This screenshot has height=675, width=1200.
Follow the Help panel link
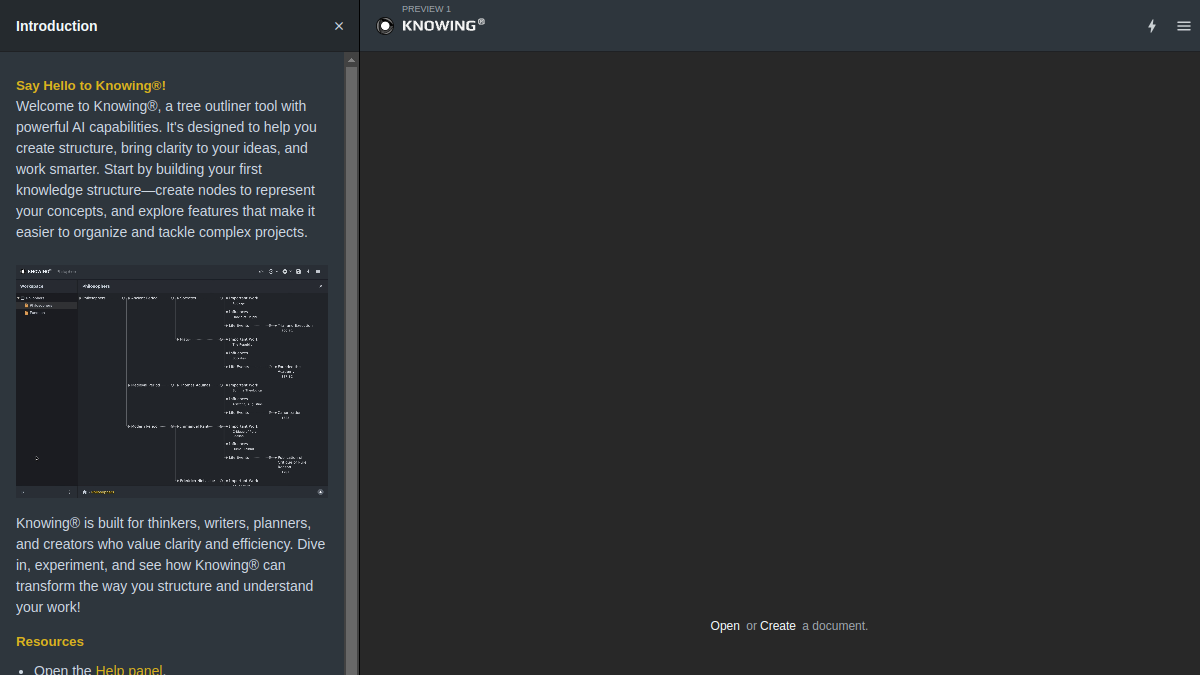tap(129, 670)
